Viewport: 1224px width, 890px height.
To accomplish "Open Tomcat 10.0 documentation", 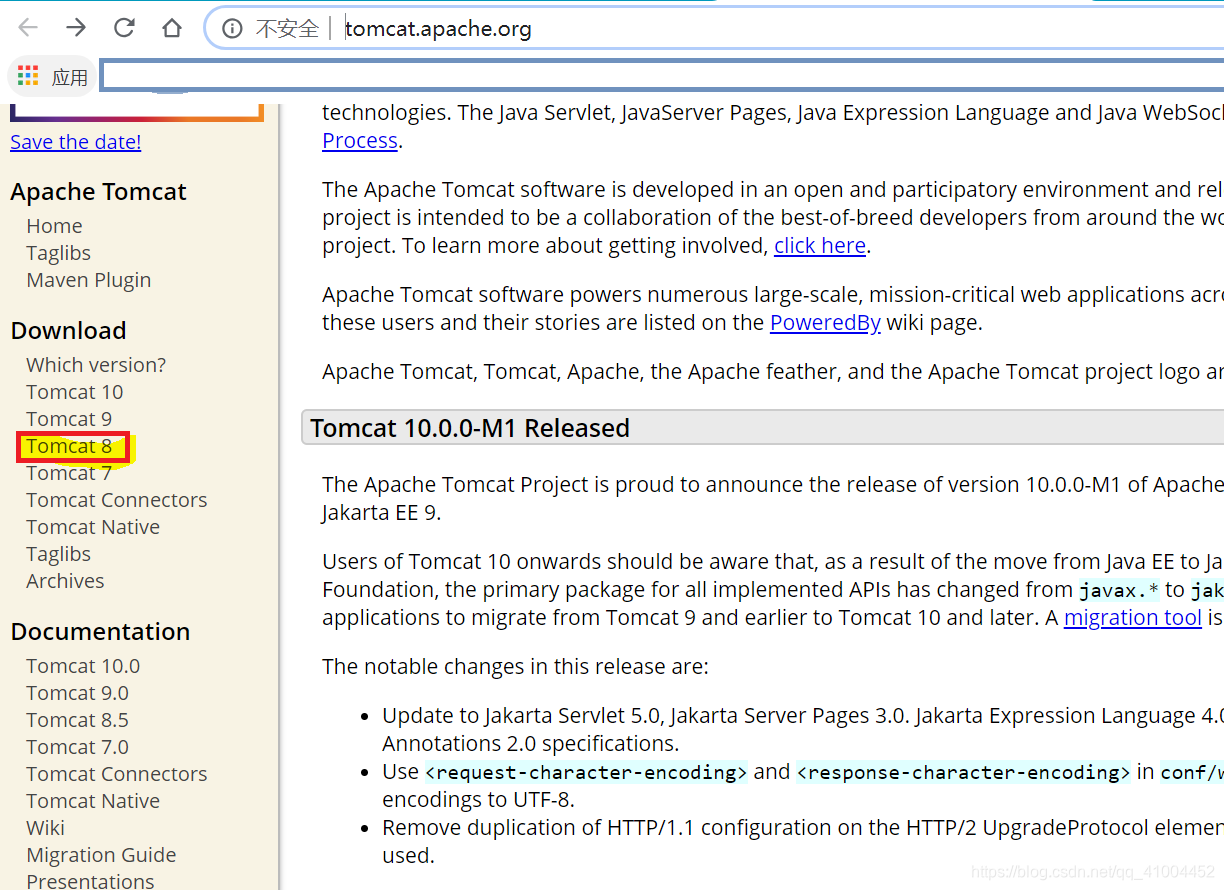I will (82, 666).
